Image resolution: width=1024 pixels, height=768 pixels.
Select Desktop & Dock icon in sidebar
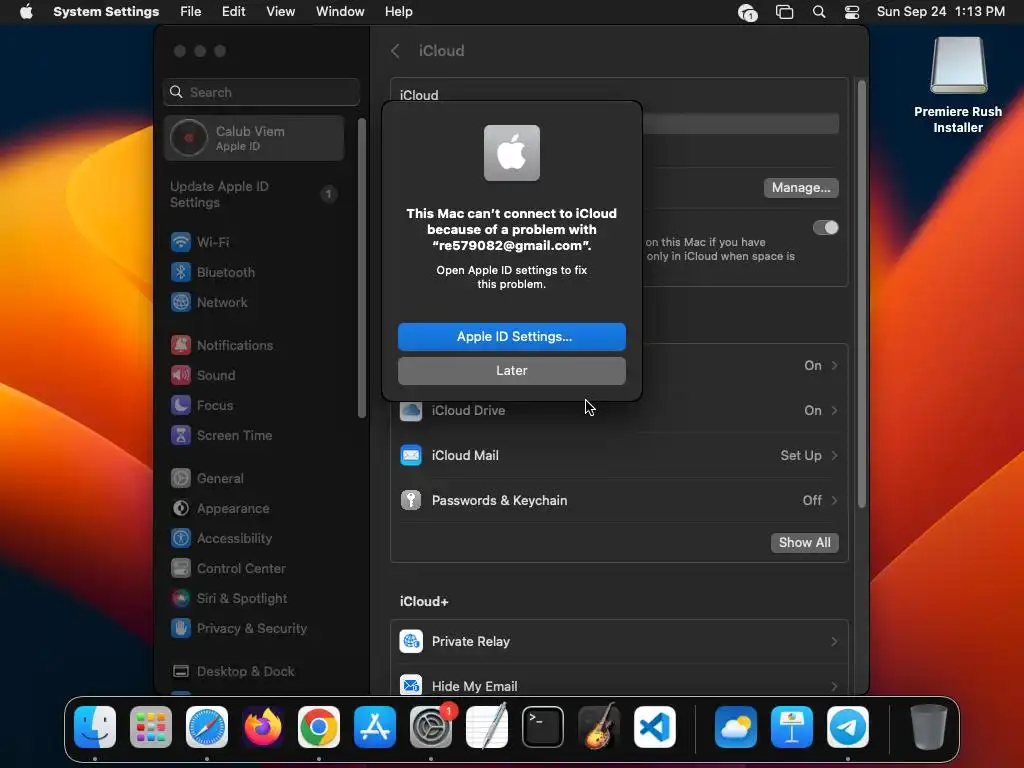click(x=181, y=671)
